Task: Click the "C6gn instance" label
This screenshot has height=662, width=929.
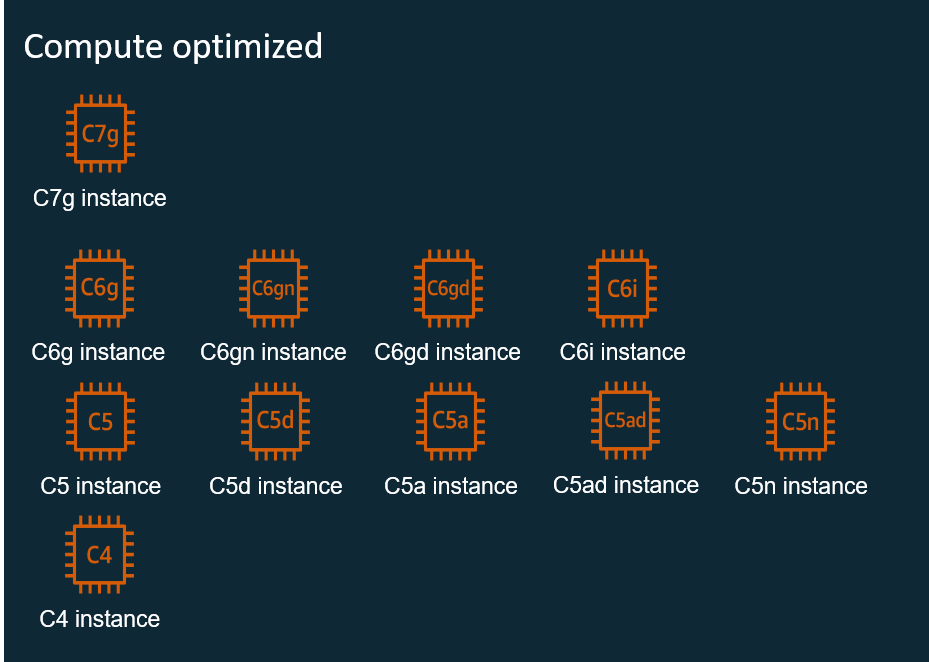Action: click(x=273, y=352)
